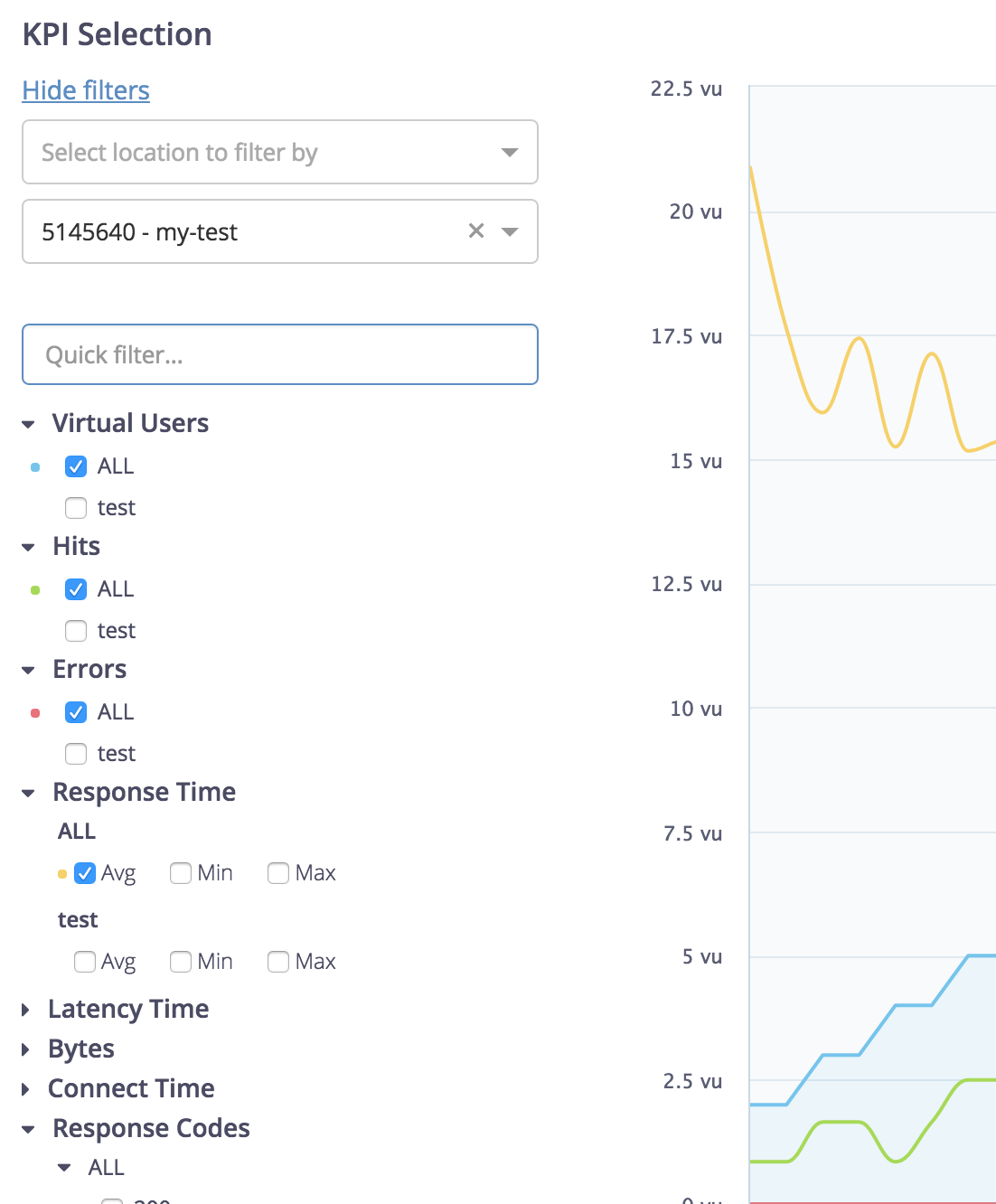Check Response Time ALL Min checkbox
Viewport: 996px width, 1204px height.
[x=181, y=873]
